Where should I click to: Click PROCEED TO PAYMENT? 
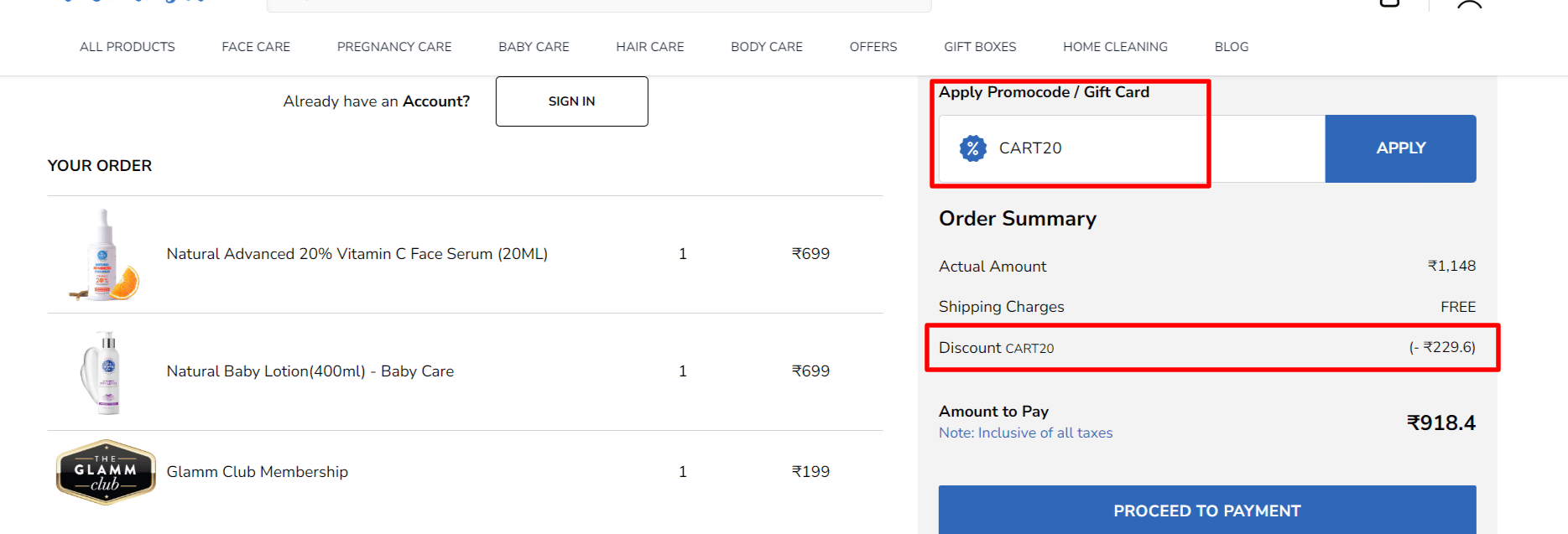pyautogui.click(x=1206, y=510)
